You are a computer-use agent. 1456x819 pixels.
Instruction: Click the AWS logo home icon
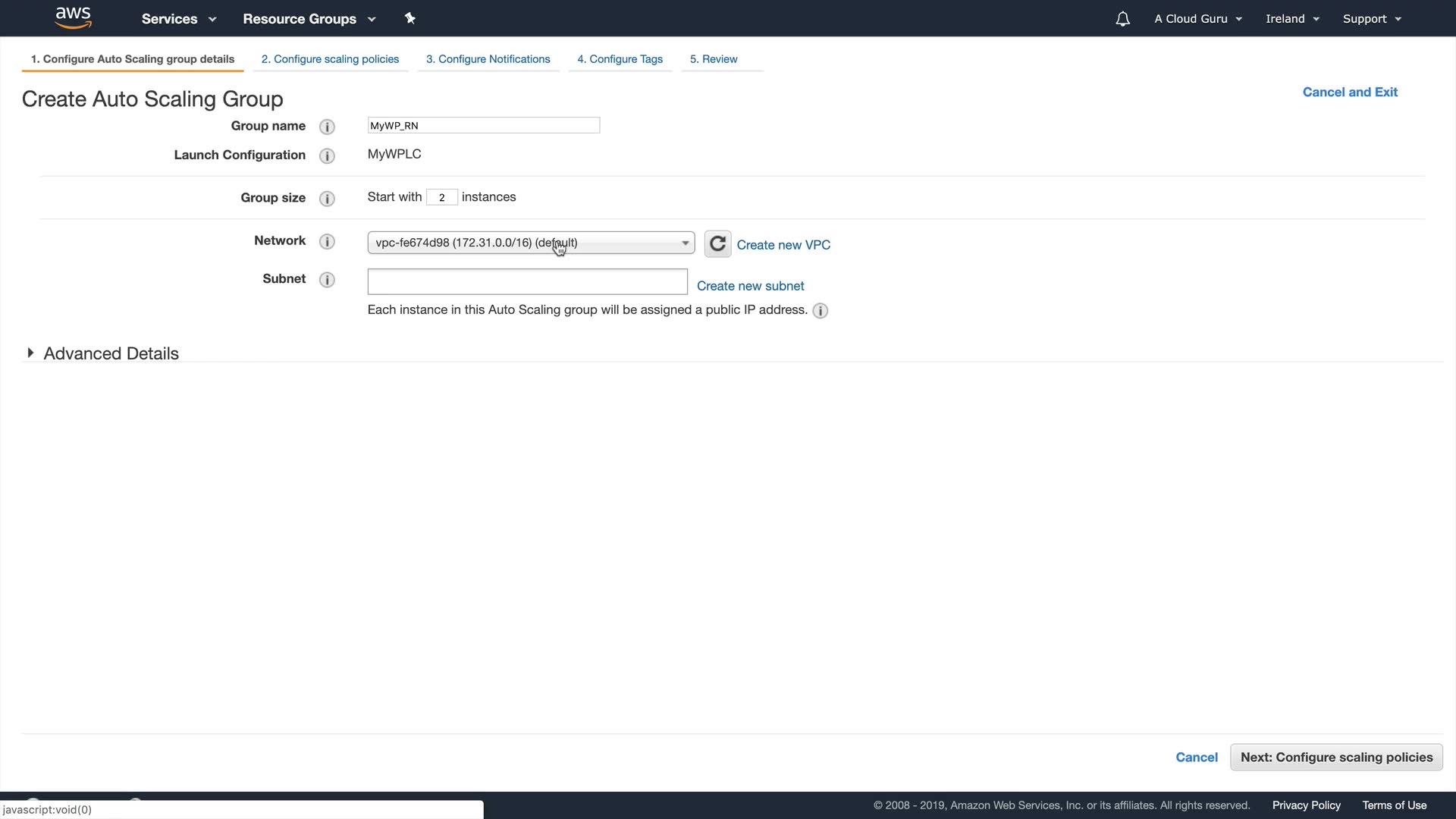coord(74,17)
